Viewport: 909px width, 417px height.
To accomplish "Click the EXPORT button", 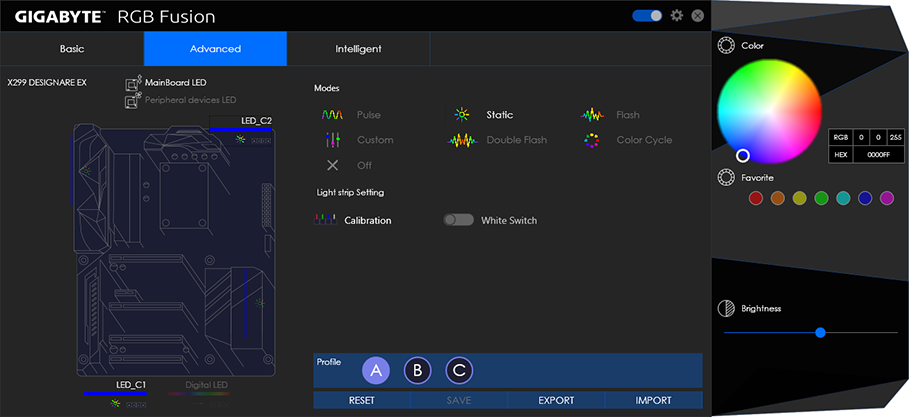I will [x=556, y=400].
